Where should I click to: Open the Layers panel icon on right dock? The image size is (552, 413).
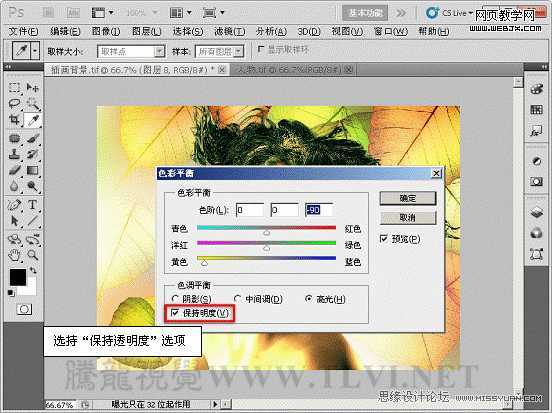coord(536,212)
